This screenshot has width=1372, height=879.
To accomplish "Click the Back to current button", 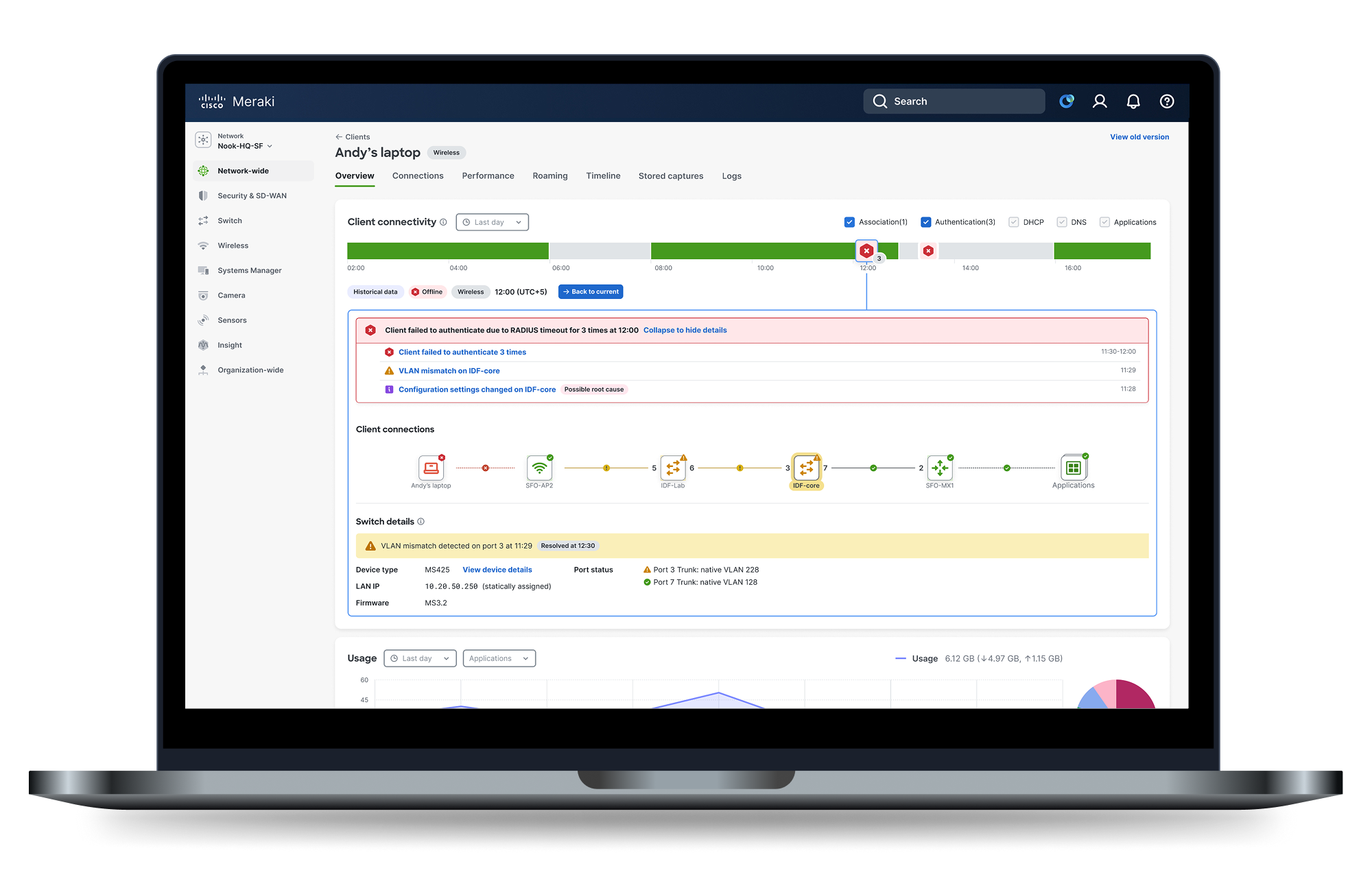I will [591, 292].
